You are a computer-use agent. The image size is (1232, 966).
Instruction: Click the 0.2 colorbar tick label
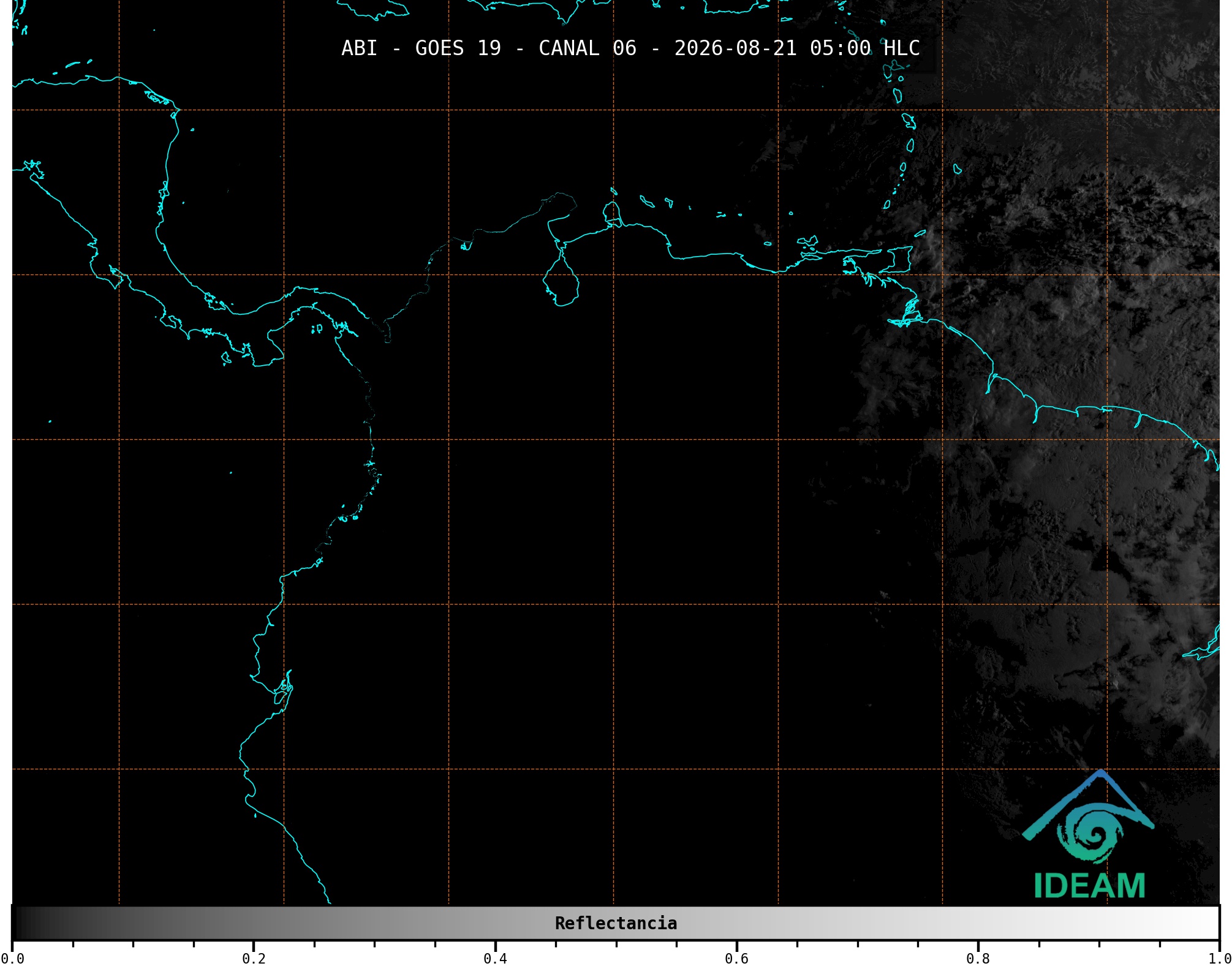point(254,958)
